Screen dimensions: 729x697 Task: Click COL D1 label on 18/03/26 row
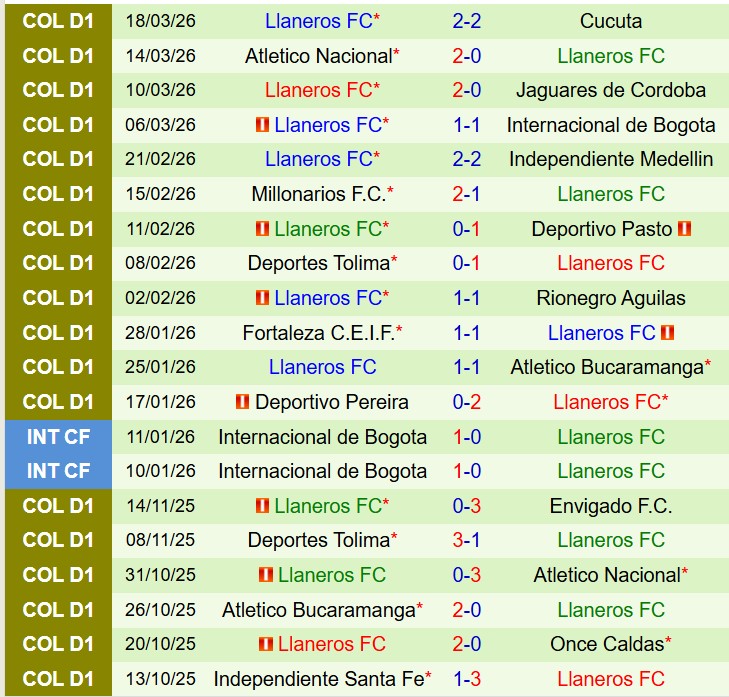click(57, 21)
